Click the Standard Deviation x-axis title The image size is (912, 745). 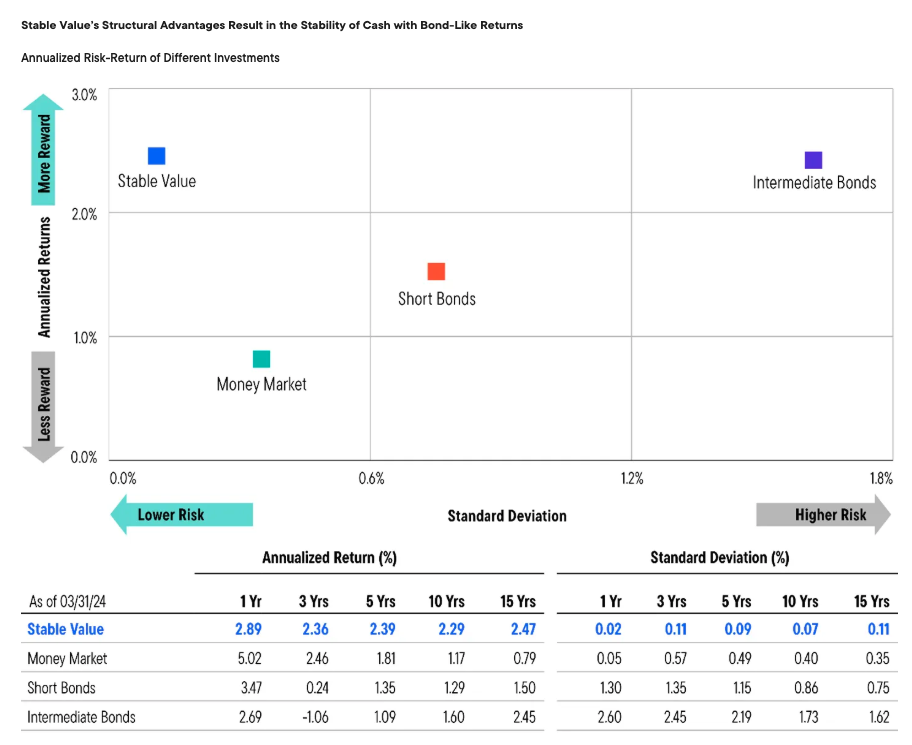(506, 516)
